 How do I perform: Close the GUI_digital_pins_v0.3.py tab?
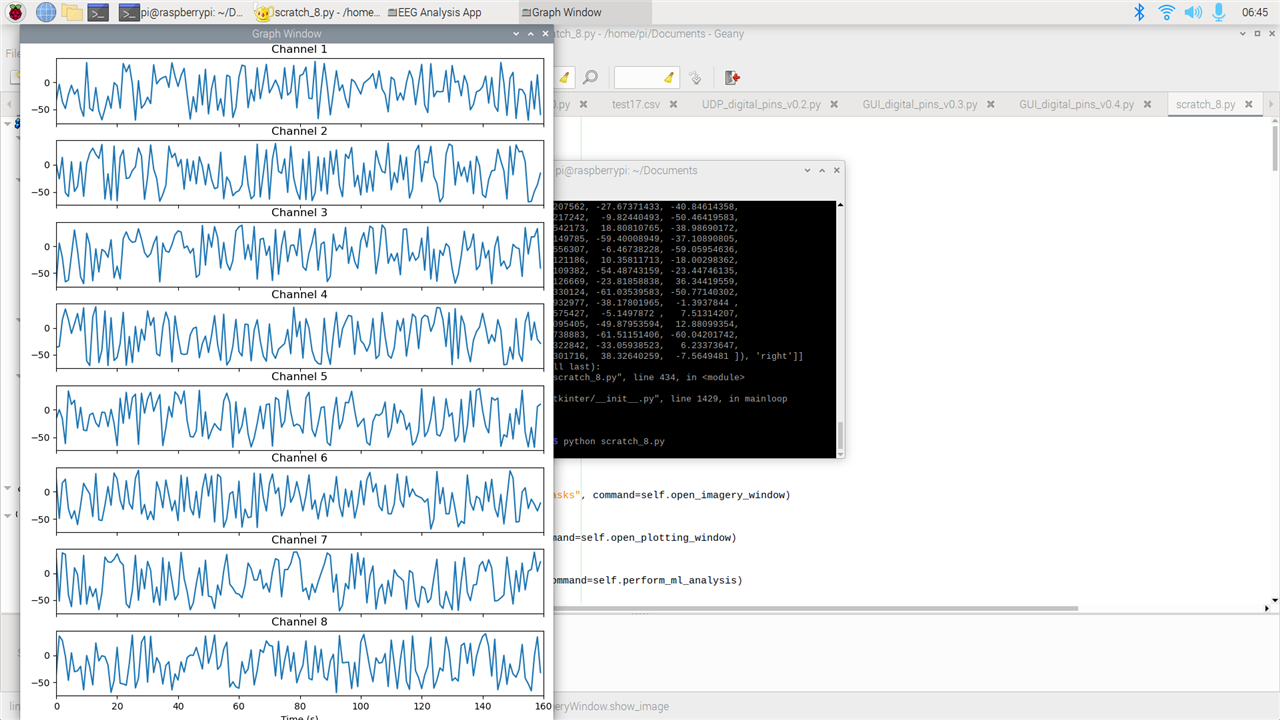(989, 104)
